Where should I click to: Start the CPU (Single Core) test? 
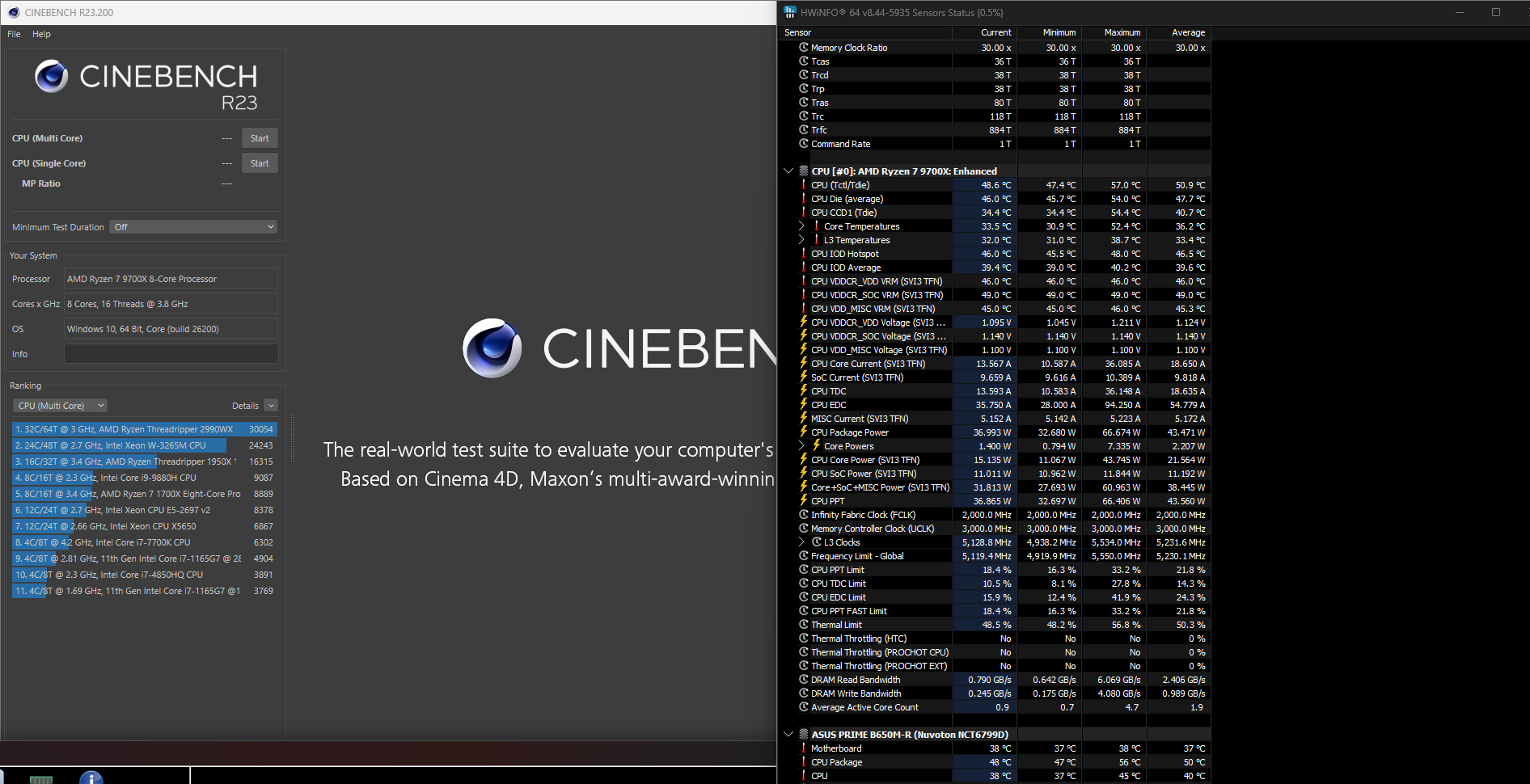(260, 163)
